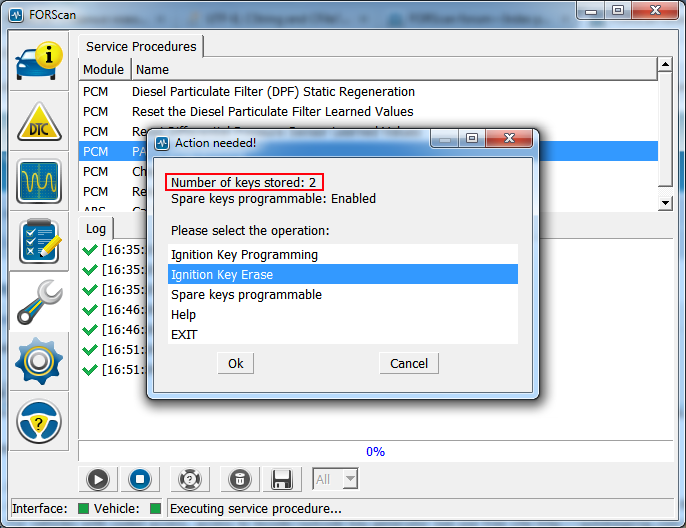
Task: Open the tests checklist section
Action: (x=39, y=240)
